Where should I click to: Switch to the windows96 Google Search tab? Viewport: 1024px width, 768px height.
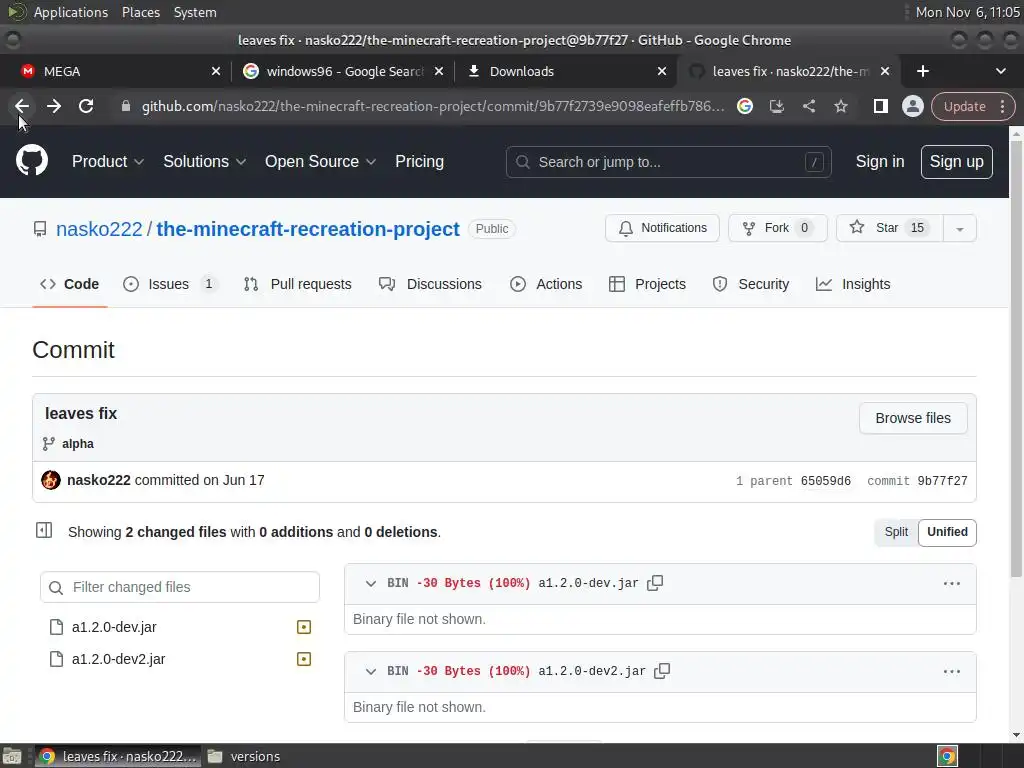[x=342, y=71]
